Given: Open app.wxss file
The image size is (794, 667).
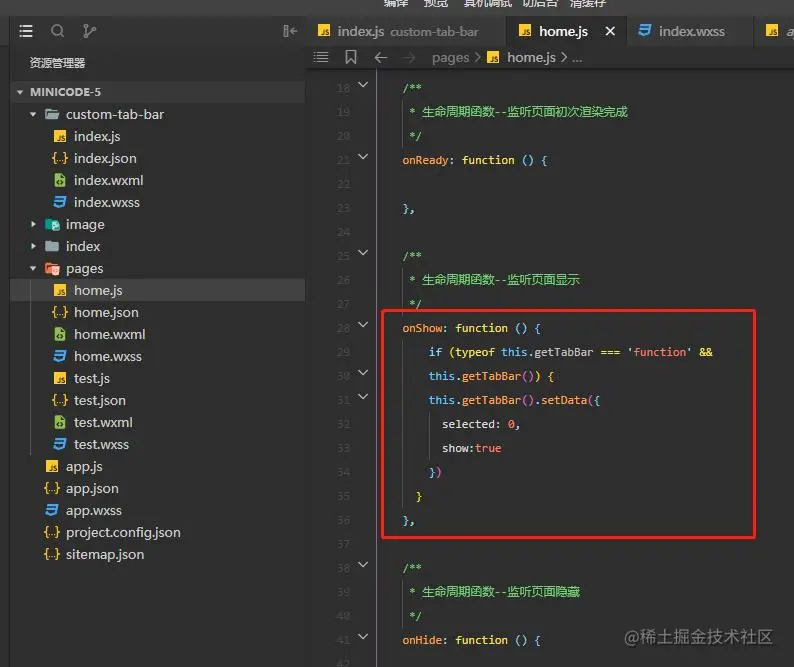Looking at the screenshot, I should tap(157, 511).
